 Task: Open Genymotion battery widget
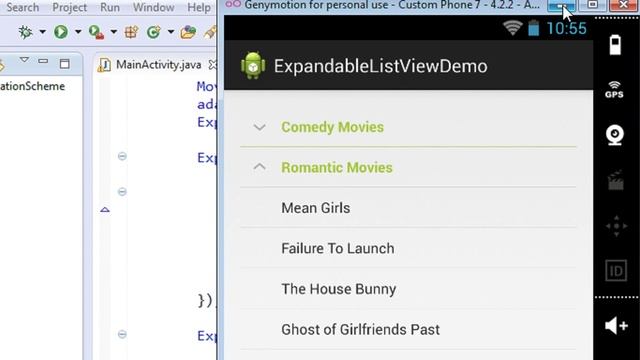point(615,45)
